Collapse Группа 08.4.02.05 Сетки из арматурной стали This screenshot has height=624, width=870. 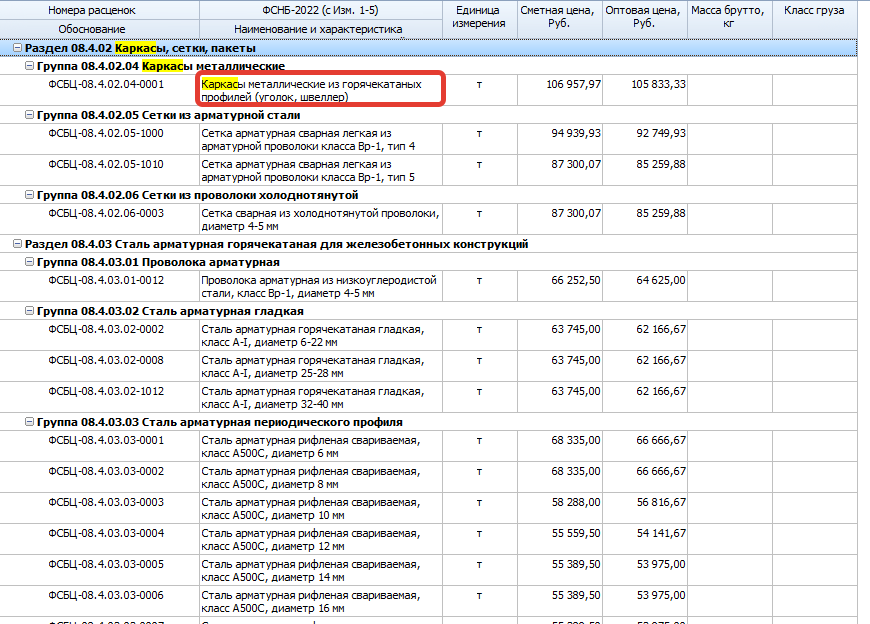point(29,115)
